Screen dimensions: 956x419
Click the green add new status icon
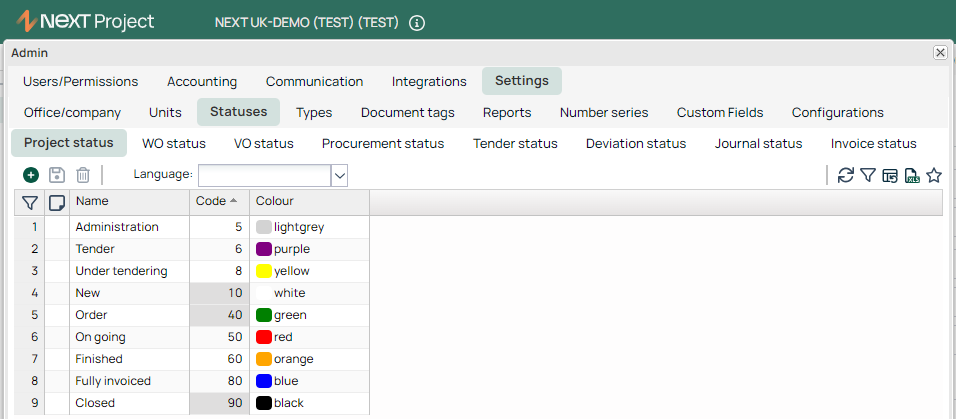tap(31, 176)
